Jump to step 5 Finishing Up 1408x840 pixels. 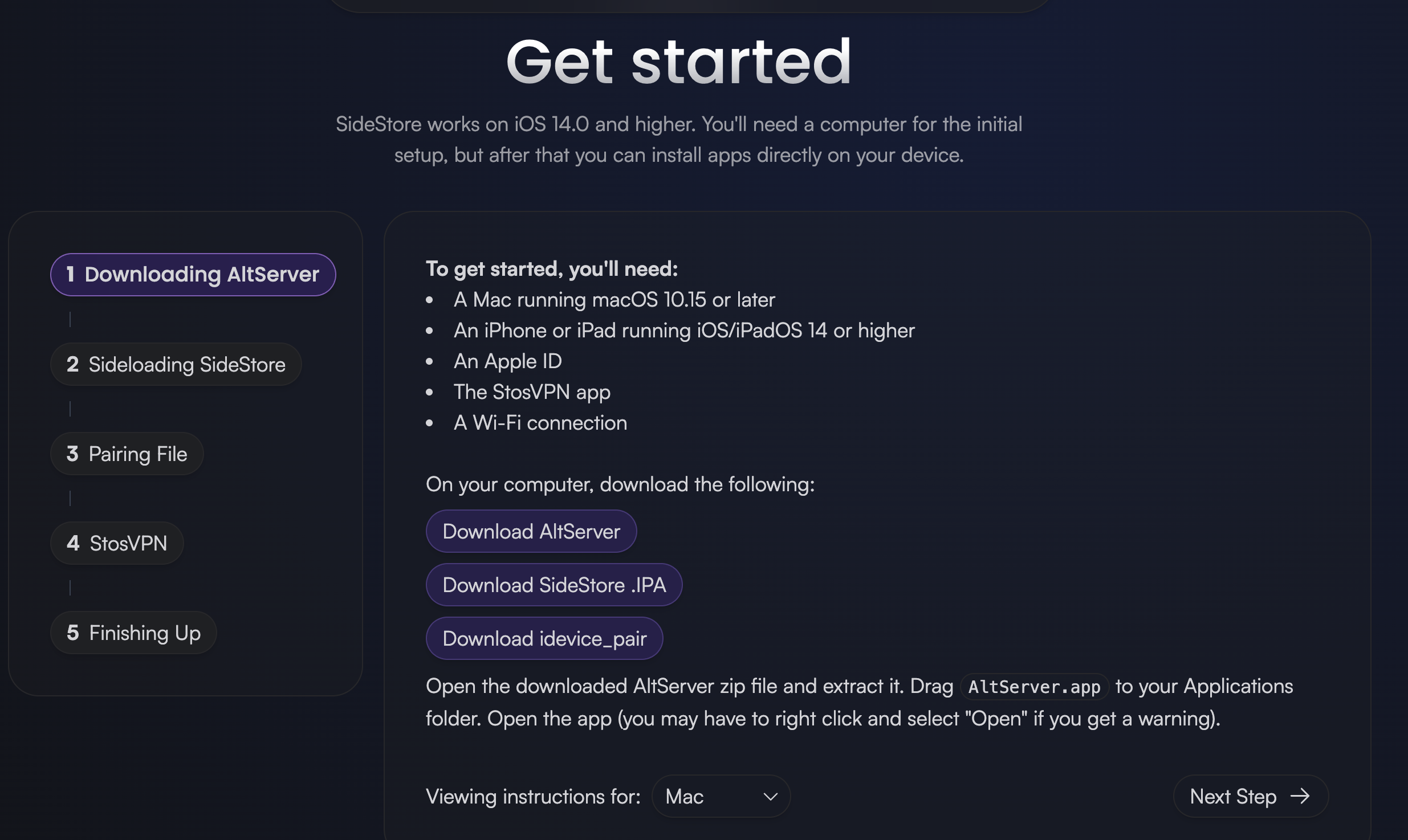click(x=133, y=633)
